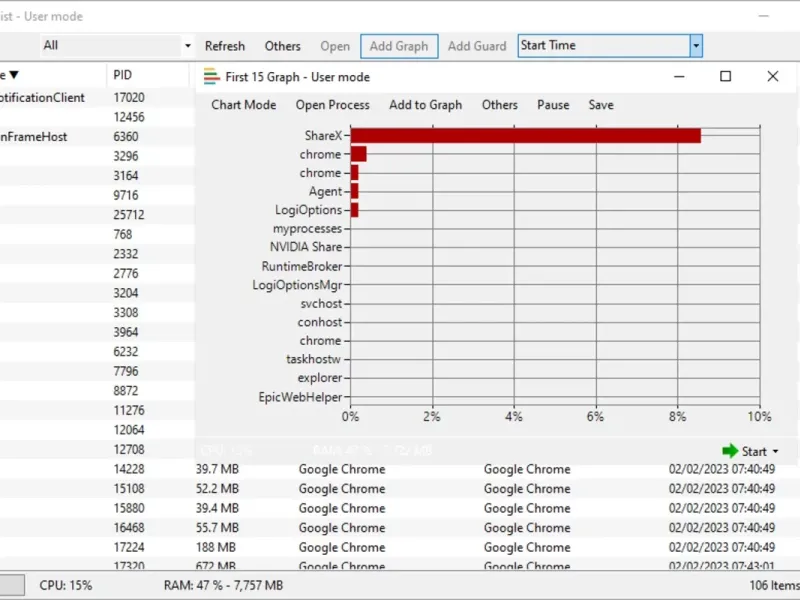Open the Start dropdown arrow in graph window
800x600 pixels.
(776, 452)
